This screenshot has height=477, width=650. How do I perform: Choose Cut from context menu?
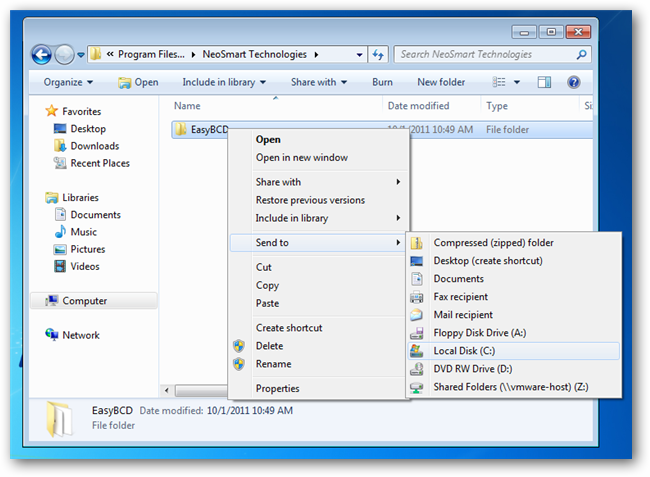[318, 268]
